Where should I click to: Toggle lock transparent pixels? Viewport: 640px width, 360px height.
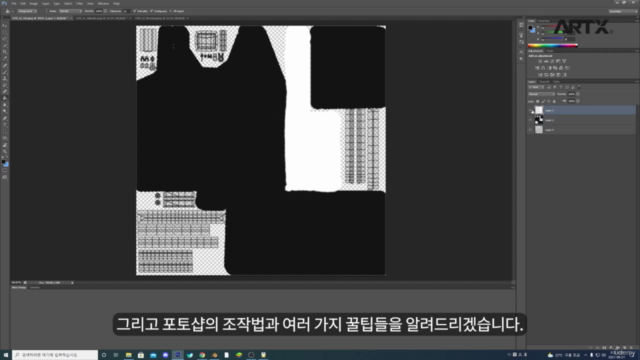(x=538, y=101)
